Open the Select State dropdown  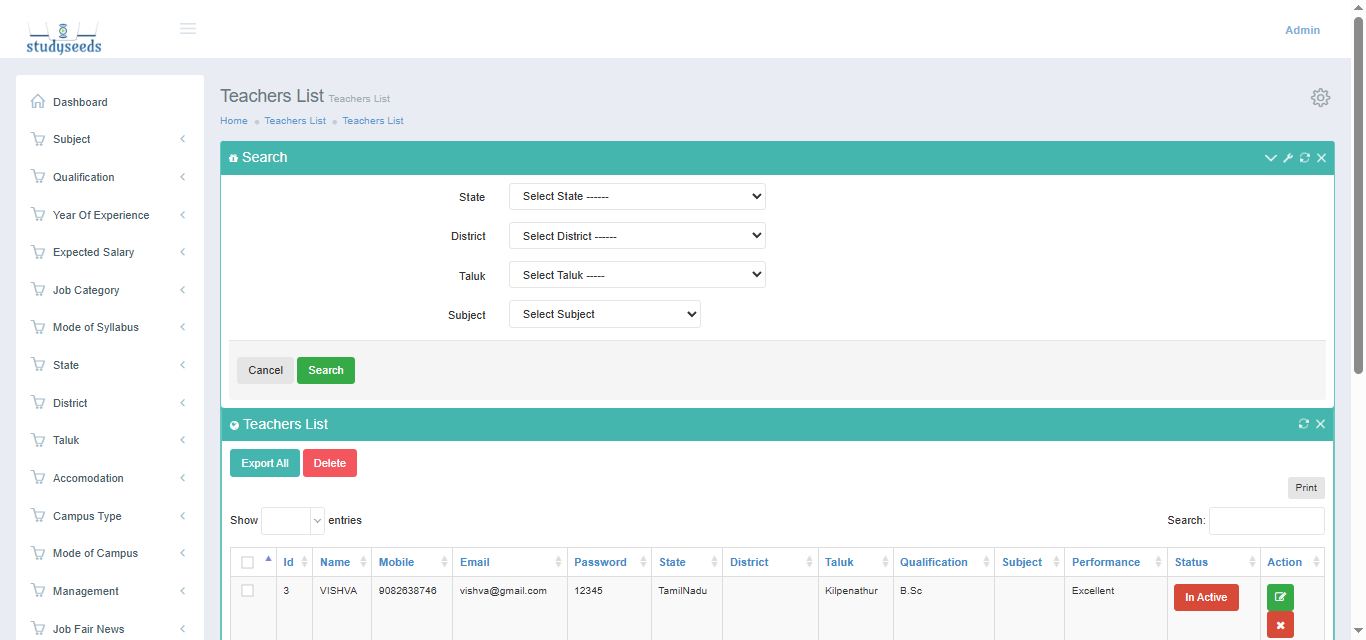637,197
